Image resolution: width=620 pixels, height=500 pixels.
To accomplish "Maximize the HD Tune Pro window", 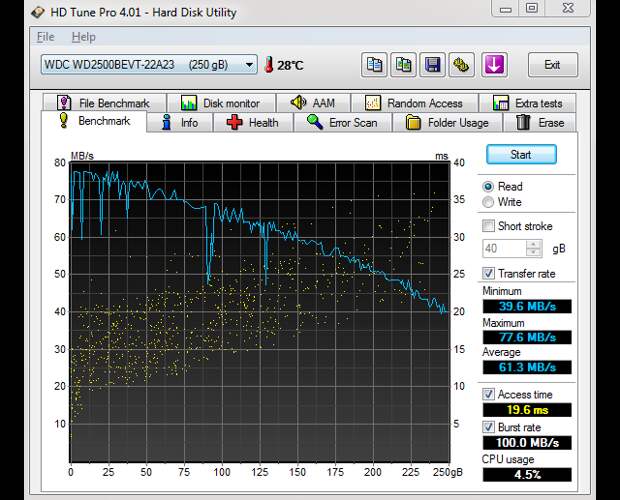I will 531,8.
